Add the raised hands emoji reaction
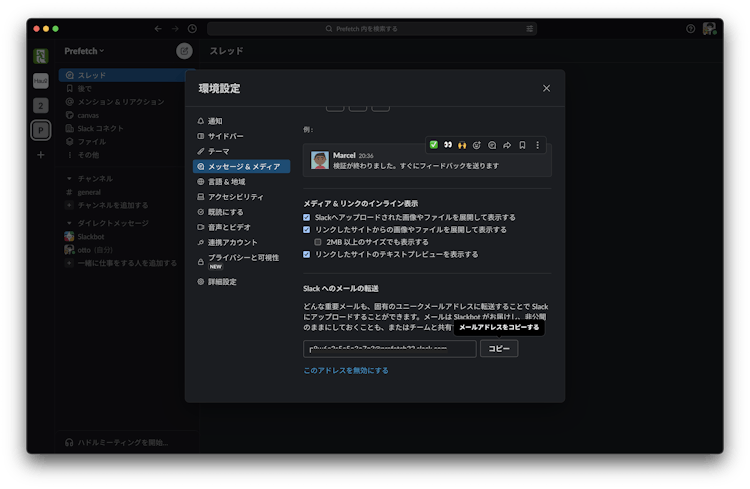750x489 pixels. [x=462, y=145]
